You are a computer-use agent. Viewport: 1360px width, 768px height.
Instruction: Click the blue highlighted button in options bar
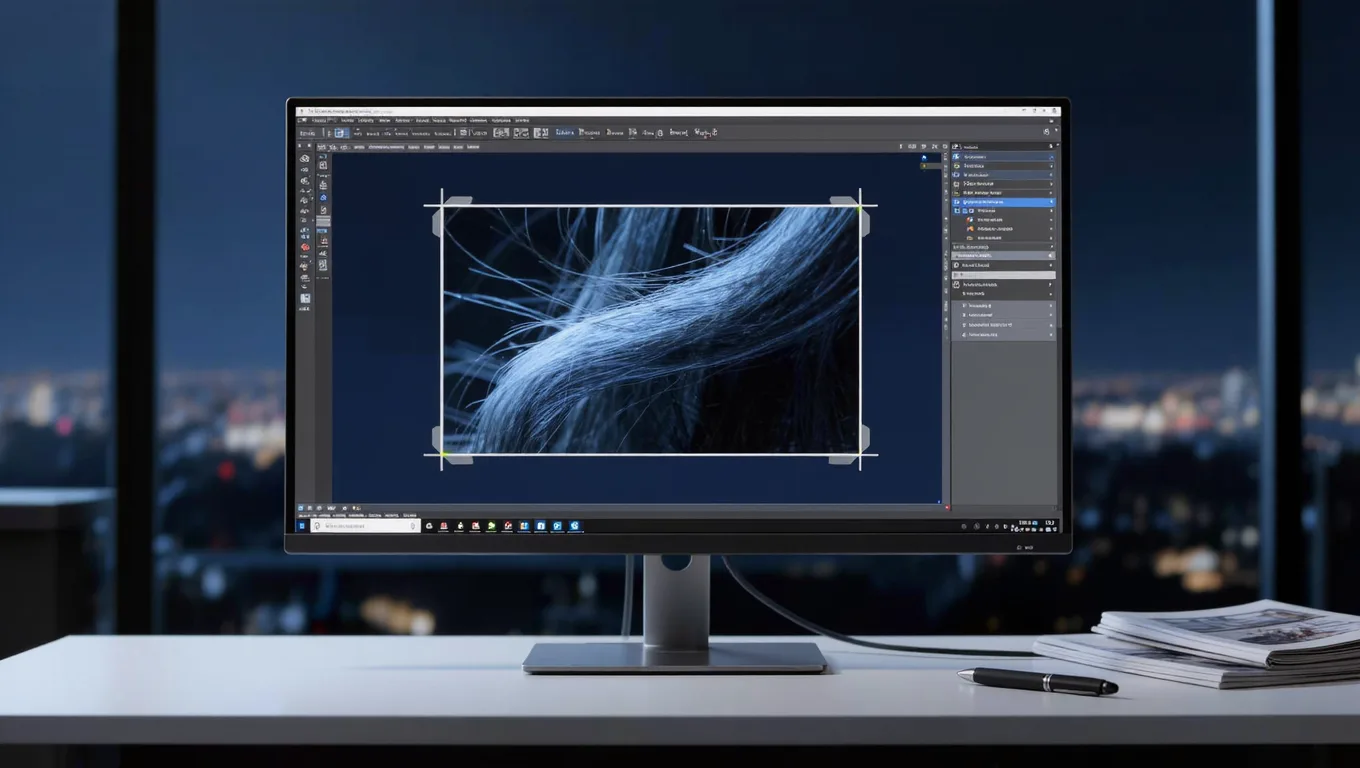click(341, 132)
